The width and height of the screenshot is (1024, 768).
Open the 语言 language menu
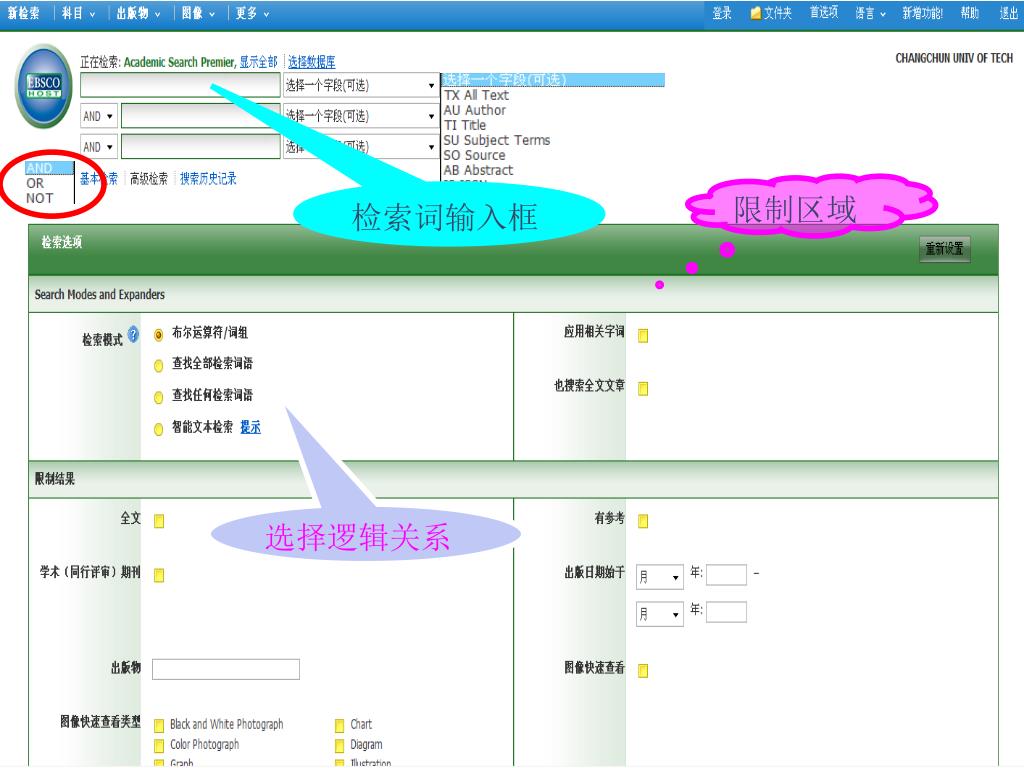(x=870, y=13)
